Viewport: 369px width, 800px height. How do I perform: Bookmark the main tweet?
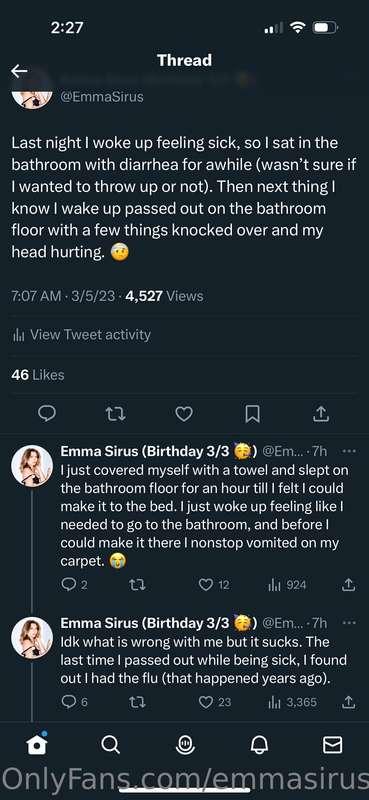tap(252, 414)
